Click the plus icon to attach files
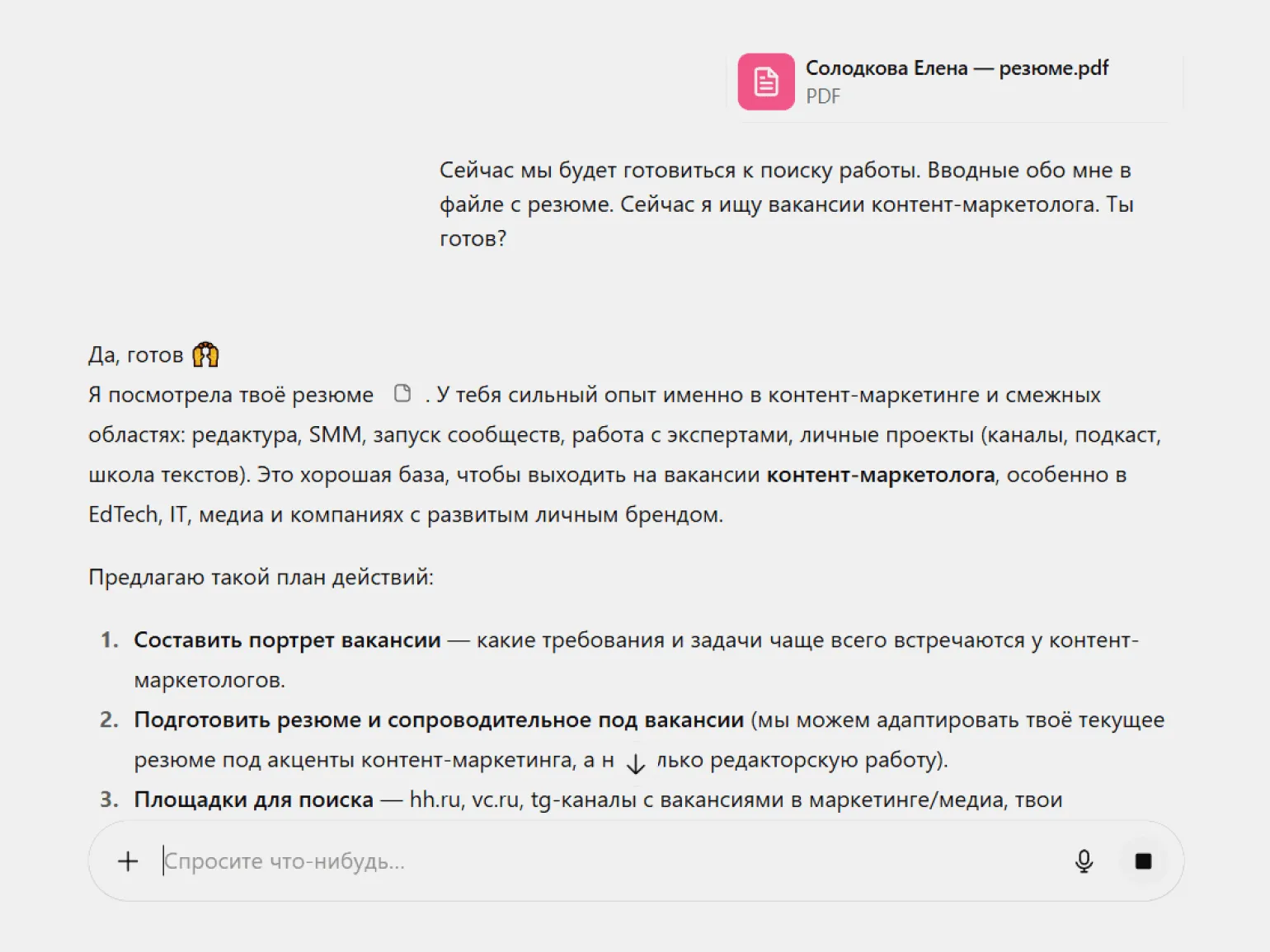Screen dimensions: 1270x952 [128, 861]
